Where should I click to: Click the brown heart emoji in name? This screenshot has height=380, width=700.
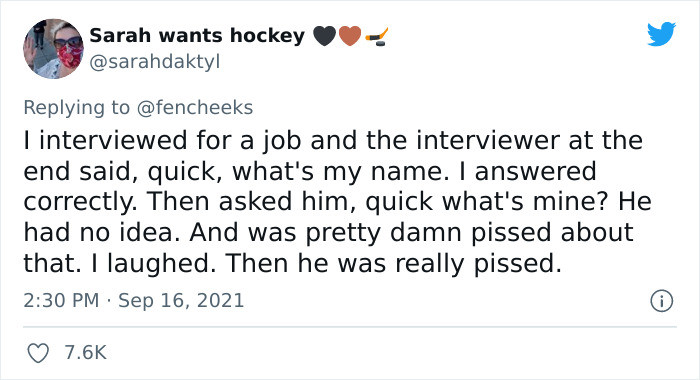point(350,36)
